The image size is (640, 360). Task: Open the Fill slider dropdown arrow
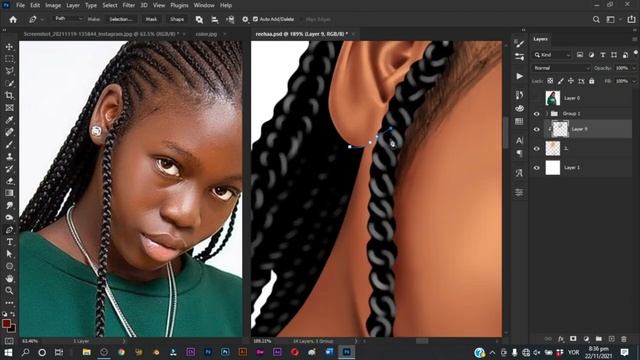pyautogui.click(x=634, y=81)
